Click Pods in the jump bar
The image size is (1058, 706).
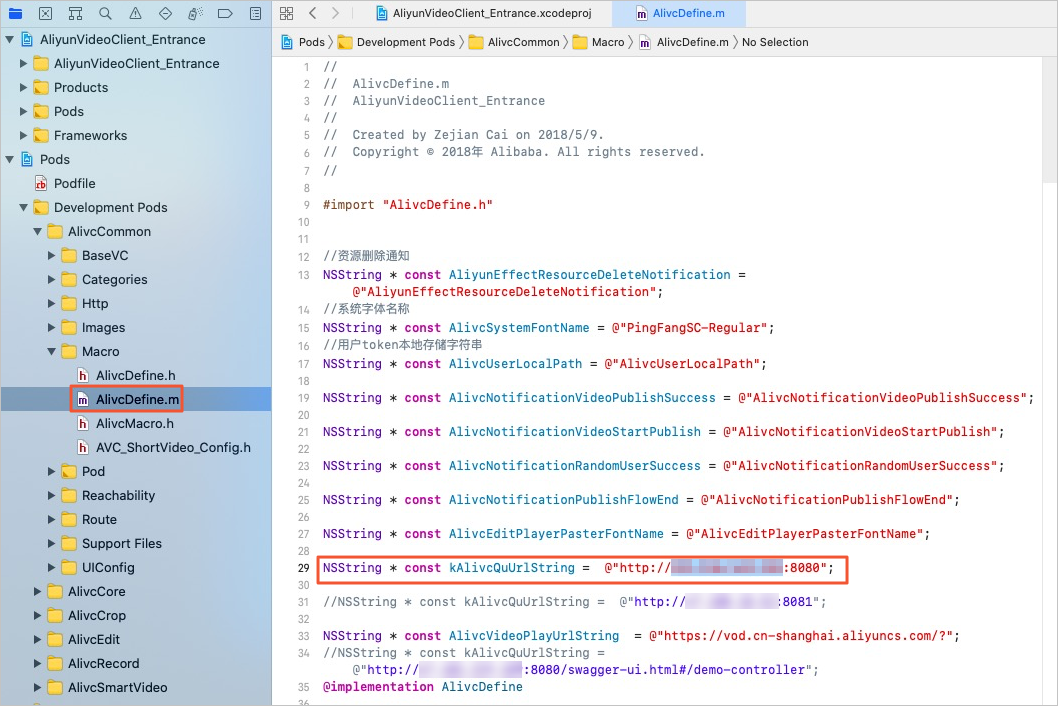click(303, 42)
